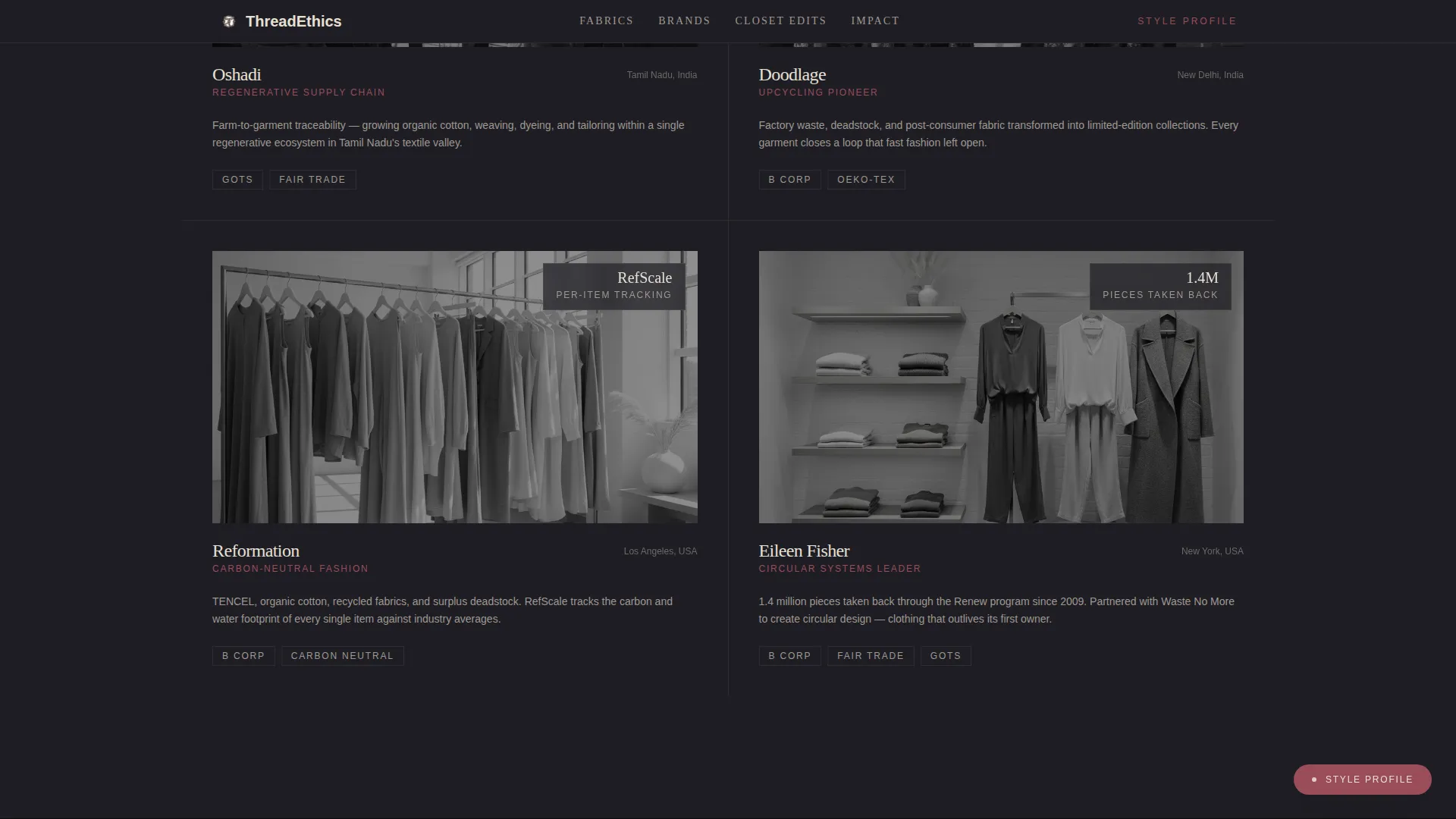
Task: Open the Reformation clothing rack image
Action: click(x=455, y=387)
